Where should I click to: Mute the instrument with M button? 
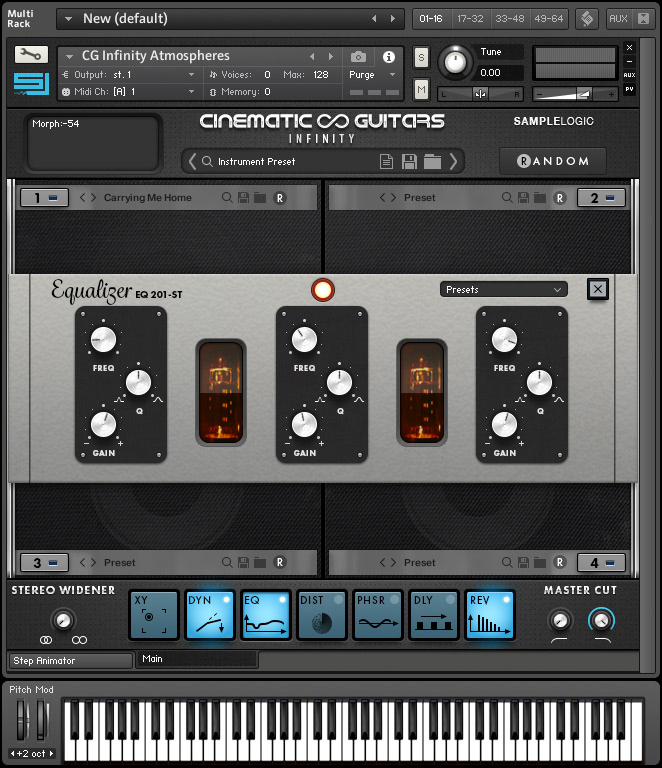[x=421, y=89]
